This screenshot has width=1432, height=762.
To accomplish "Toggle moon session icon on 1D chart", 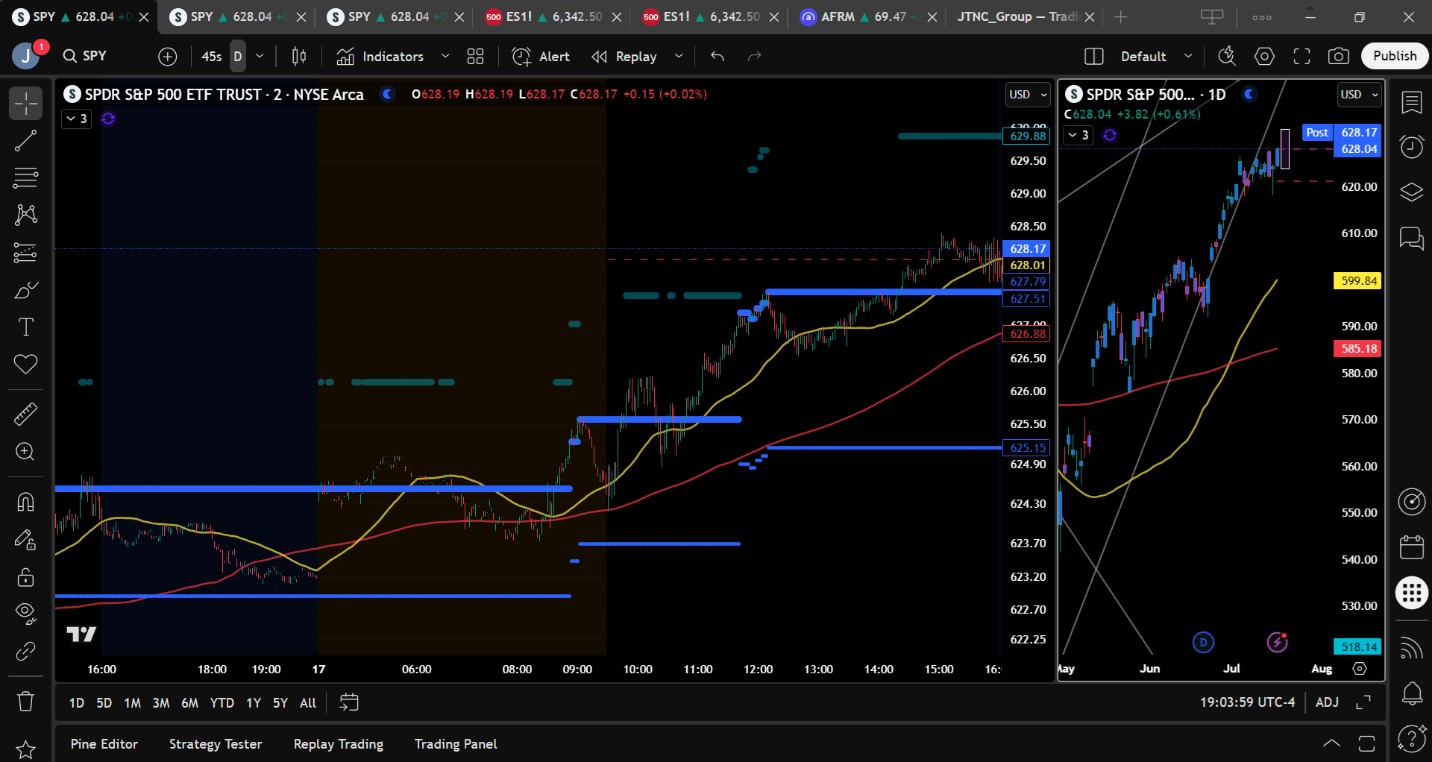I will click(x=1248, y=94).
